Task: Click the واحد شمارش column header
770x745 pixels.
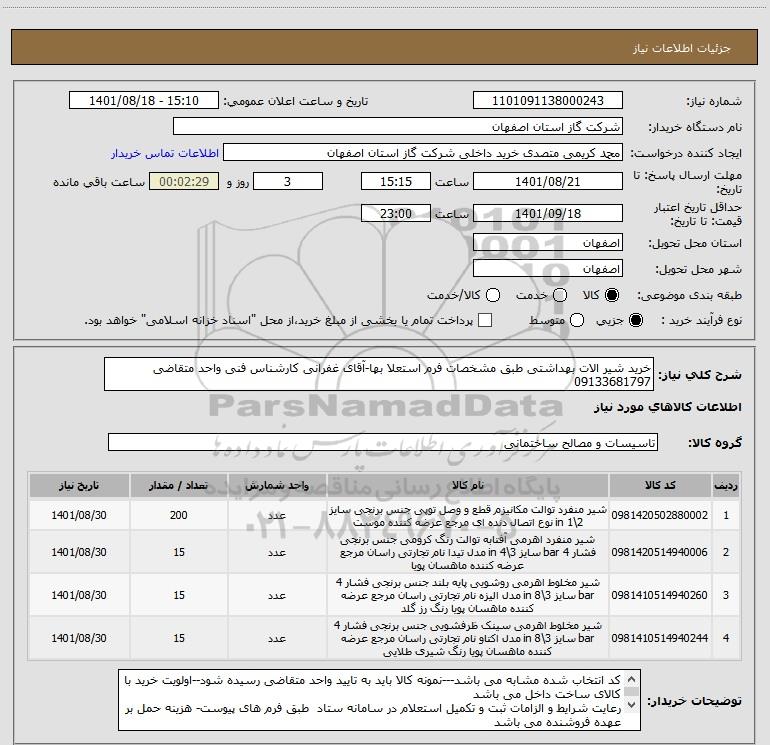Action: point(277,486)
